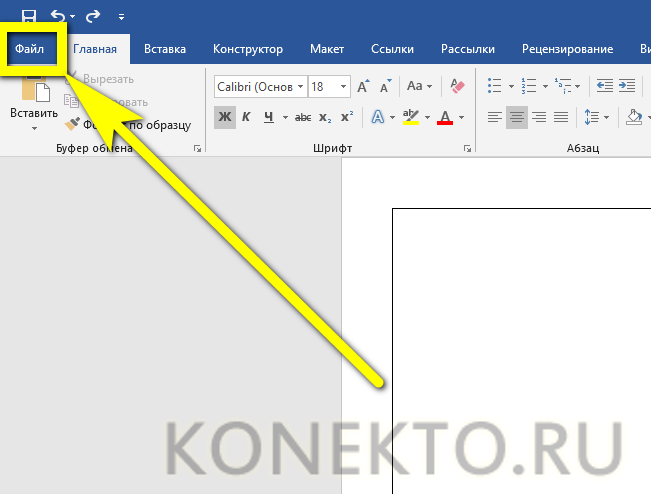Open the numbering library dropdown arrow
The image size is (651, 494).
545,86
